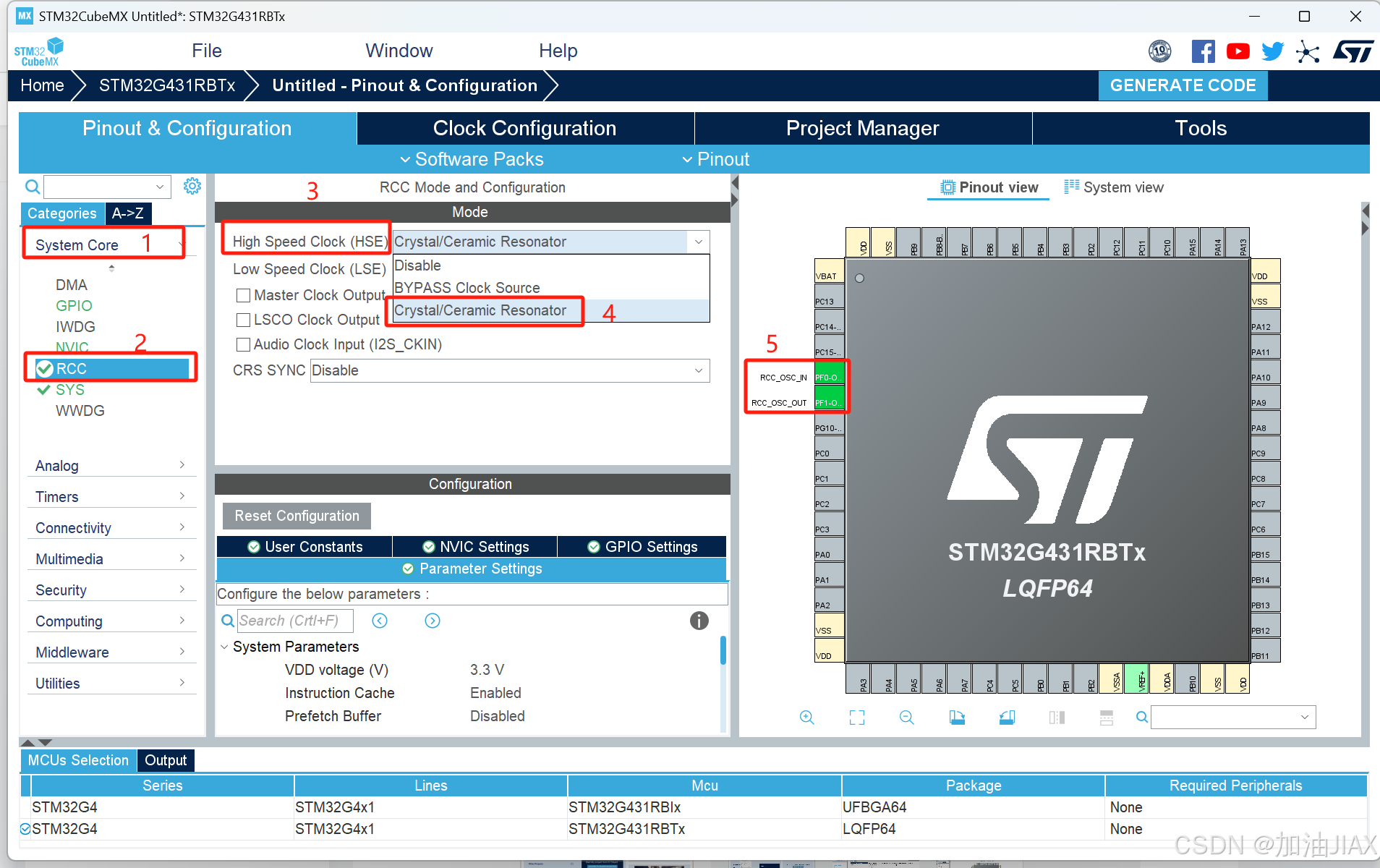Screen dimensions: 1380x868
Task: Click the ST logo icon
Action: [1353, 51]
